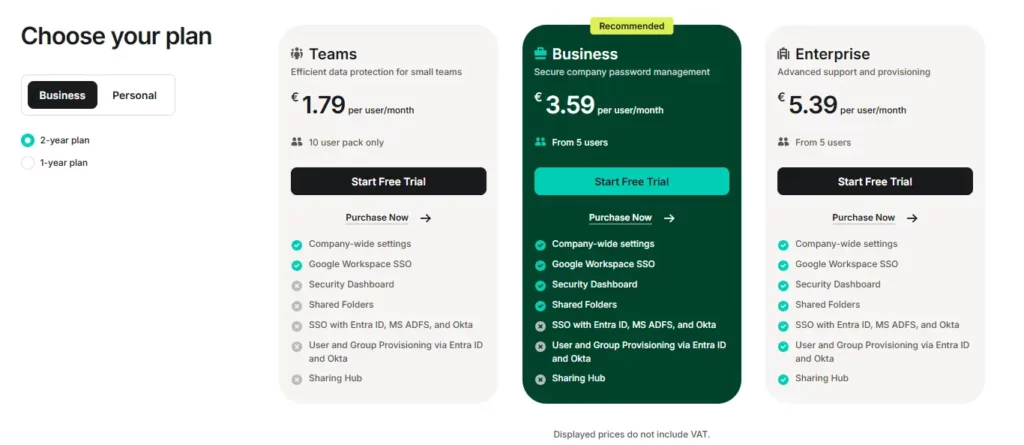Screen dimensions: 1024x445
Task: Click the check icon beside Enterprise Sharing Hub
Action: coord(784,379)
